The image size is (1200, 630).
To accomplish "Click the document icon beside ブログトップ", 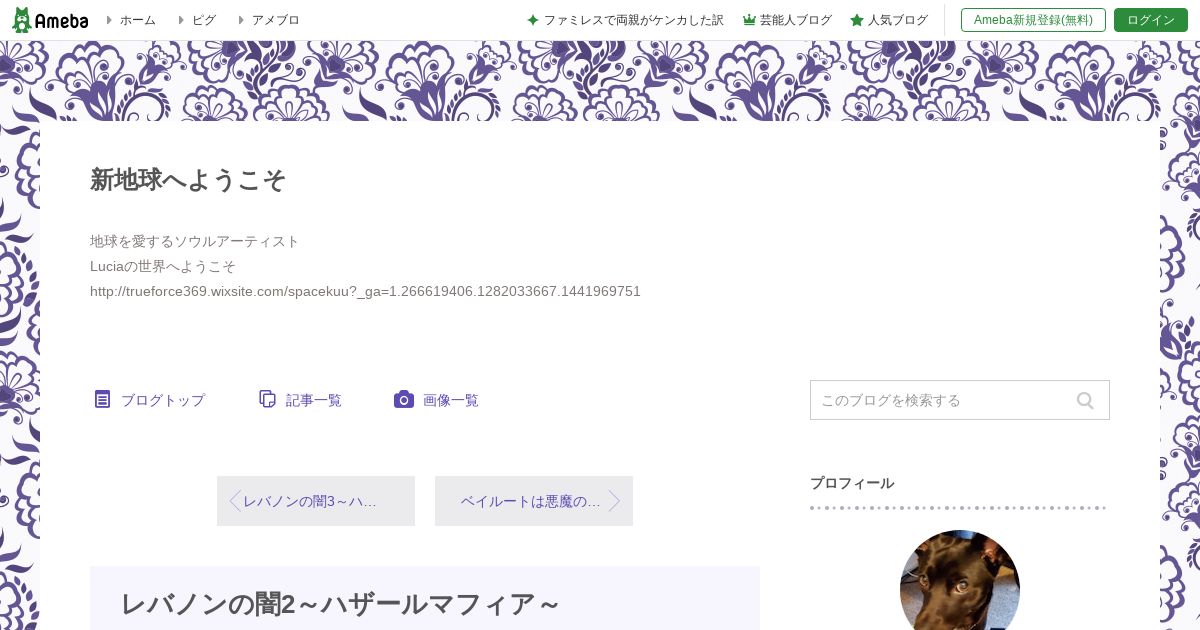I will point(102,399).
